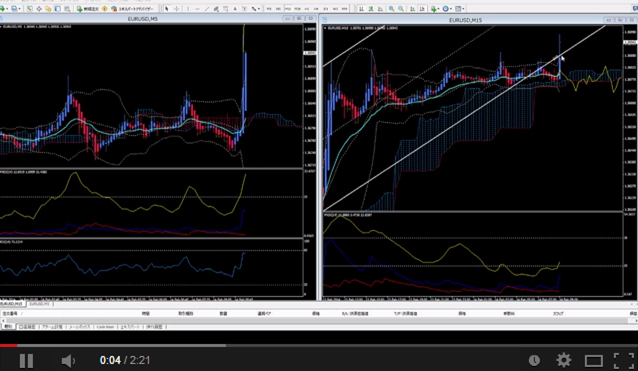The height and width of the screenshot is (371, 638).
Task: Pause the video playback
Action: coord(26,360)
